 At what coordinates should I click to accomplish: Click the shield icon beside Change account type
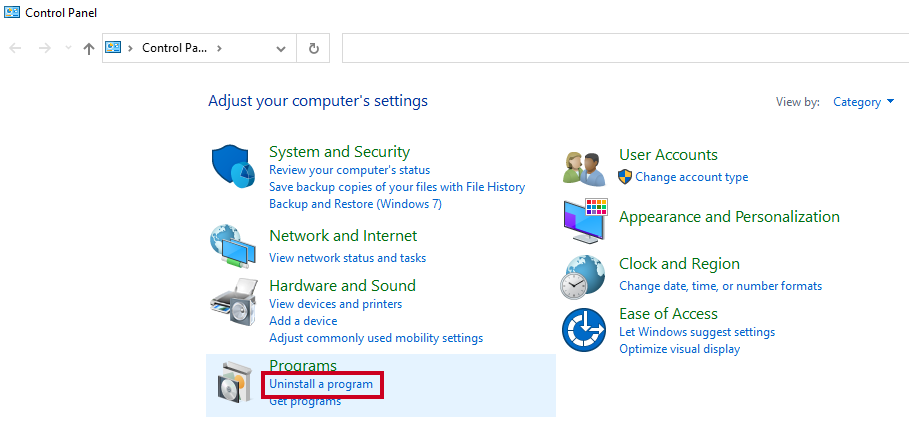coord(625,177)
